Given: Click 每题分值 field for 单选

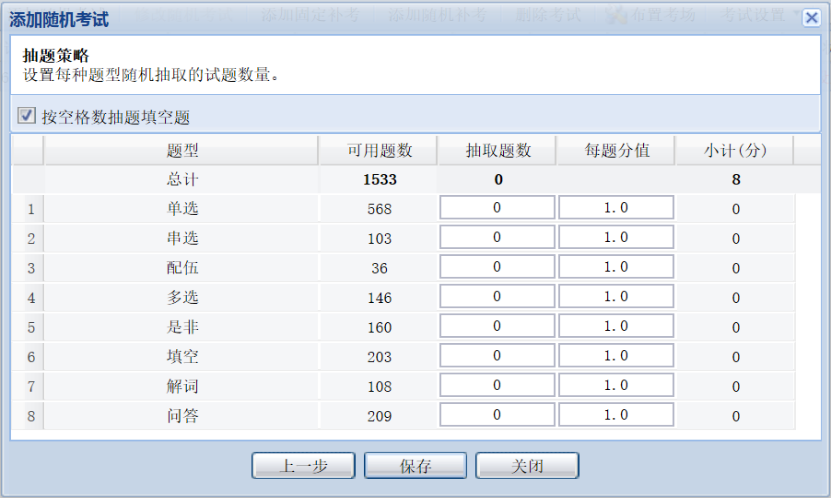Looking at the screenshot, I should [x=616, y=208].
